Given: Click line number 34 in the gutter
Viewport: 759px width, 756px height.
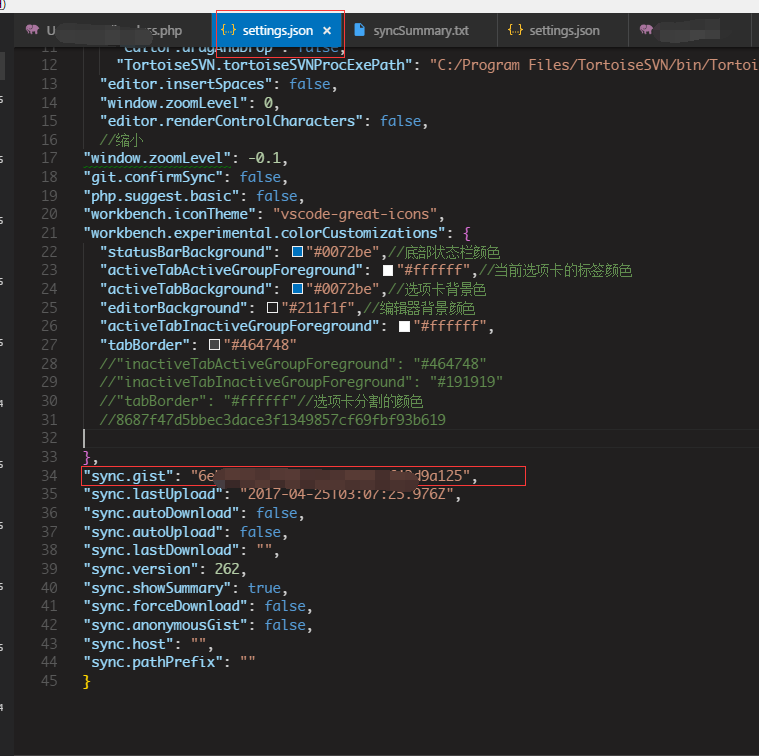Looking at the screenshot, I should pos(49,476).
